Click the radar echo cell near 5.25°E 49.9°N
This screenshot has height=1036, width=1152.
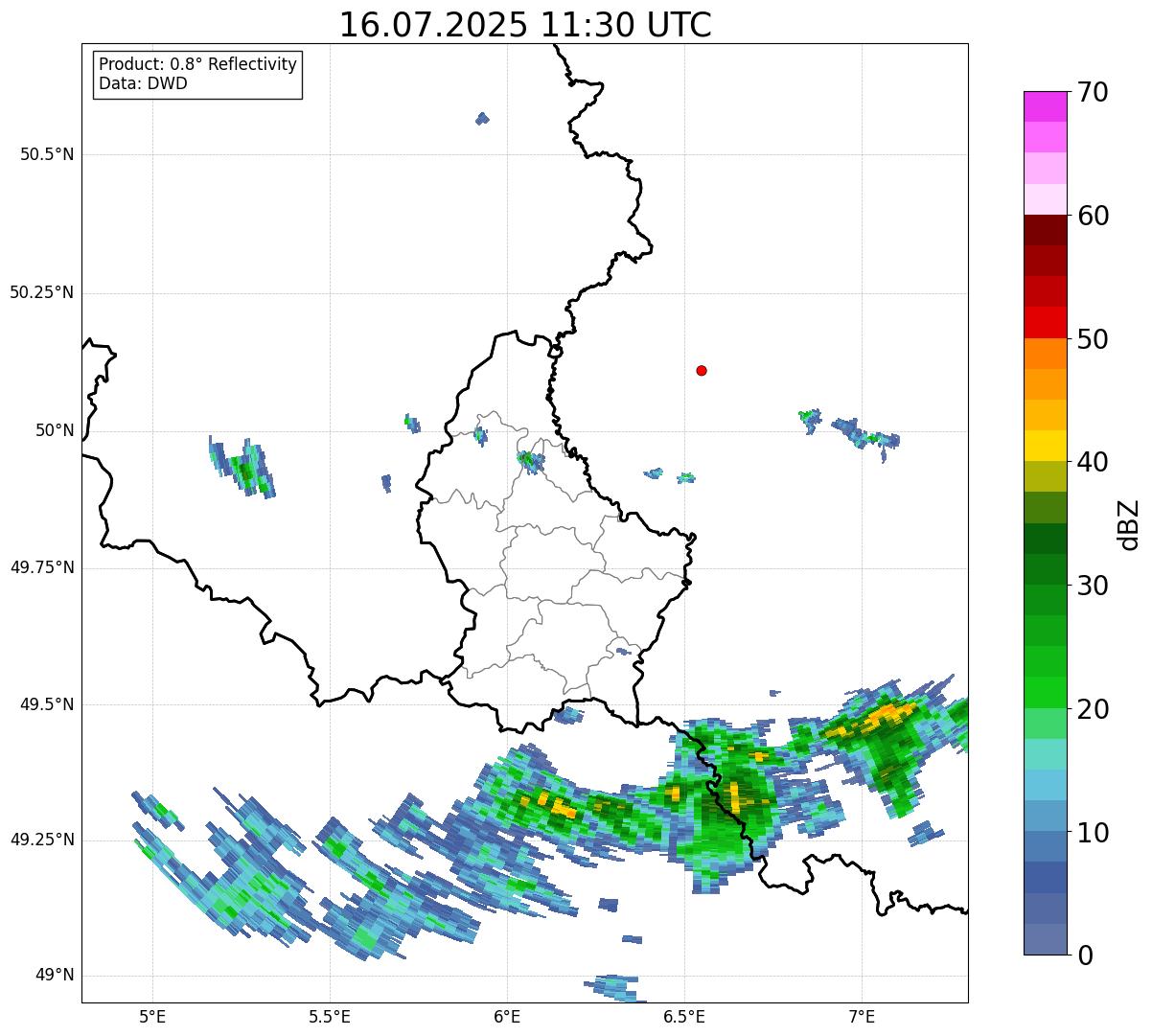coord(243,467)
